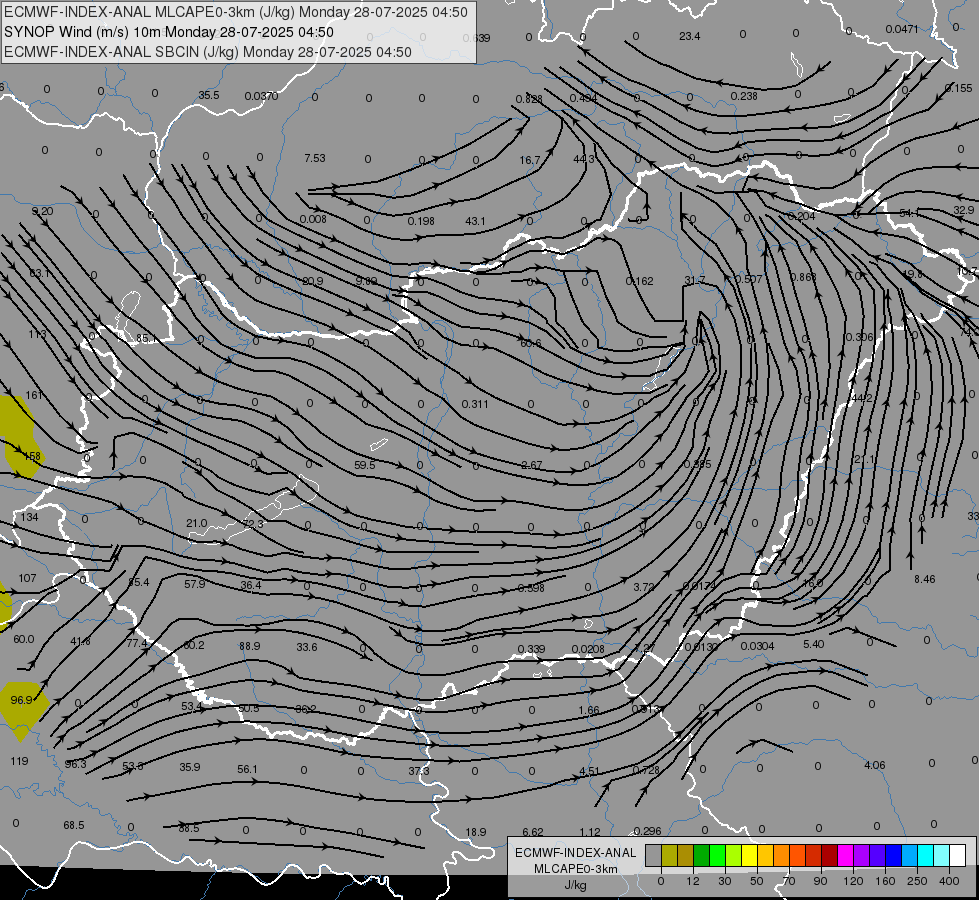Click the map value 0.238
The image size is (979, 900).
(744, 96)
